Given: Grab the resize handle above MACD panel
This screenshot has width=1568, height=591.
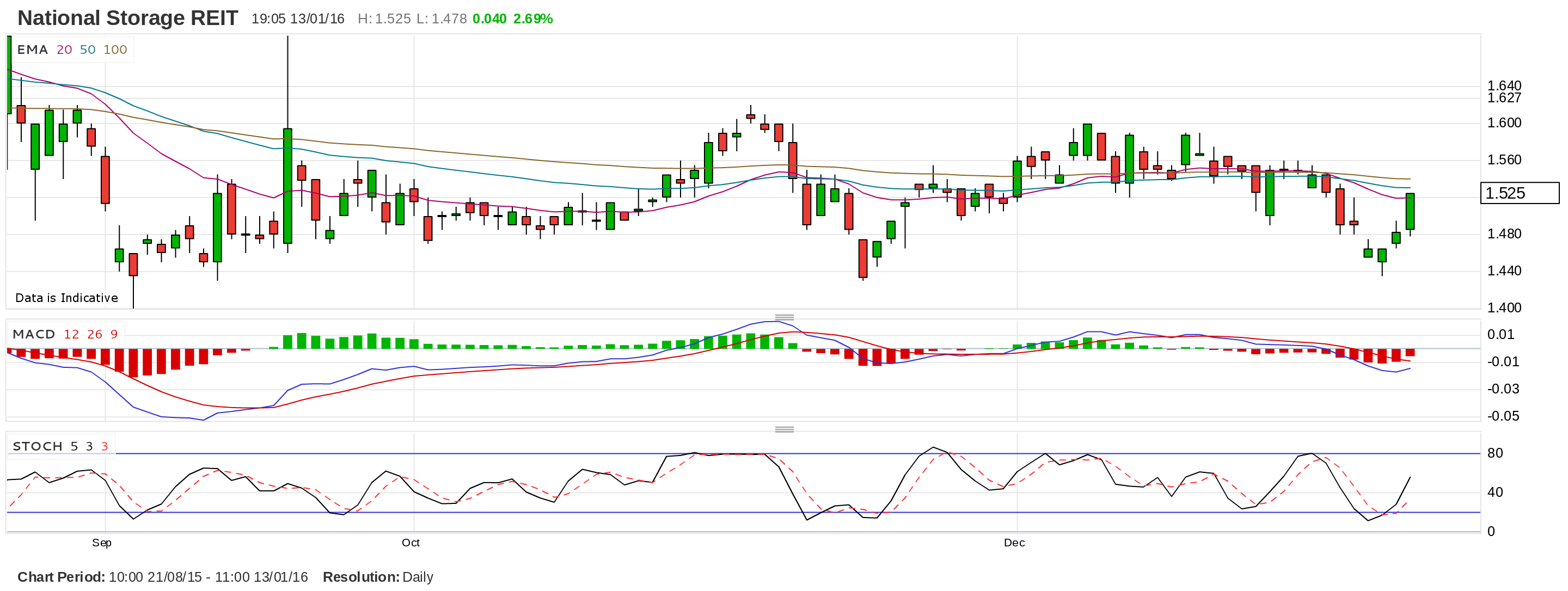Looking at the screenshot, I should [785, 317].
